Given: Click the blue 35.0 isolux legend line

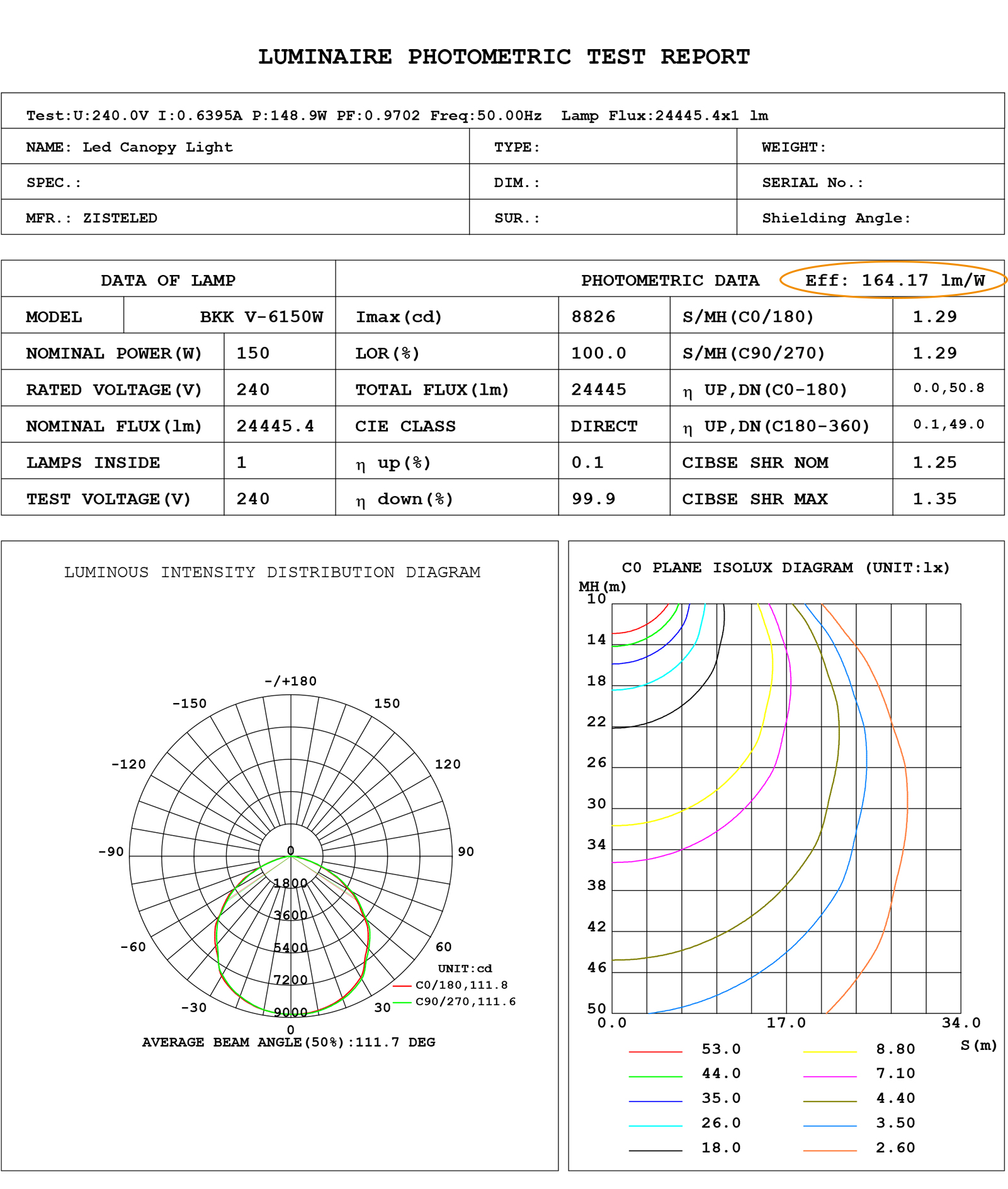Looking at the screenshot, I should click(x=655, y=1101).
